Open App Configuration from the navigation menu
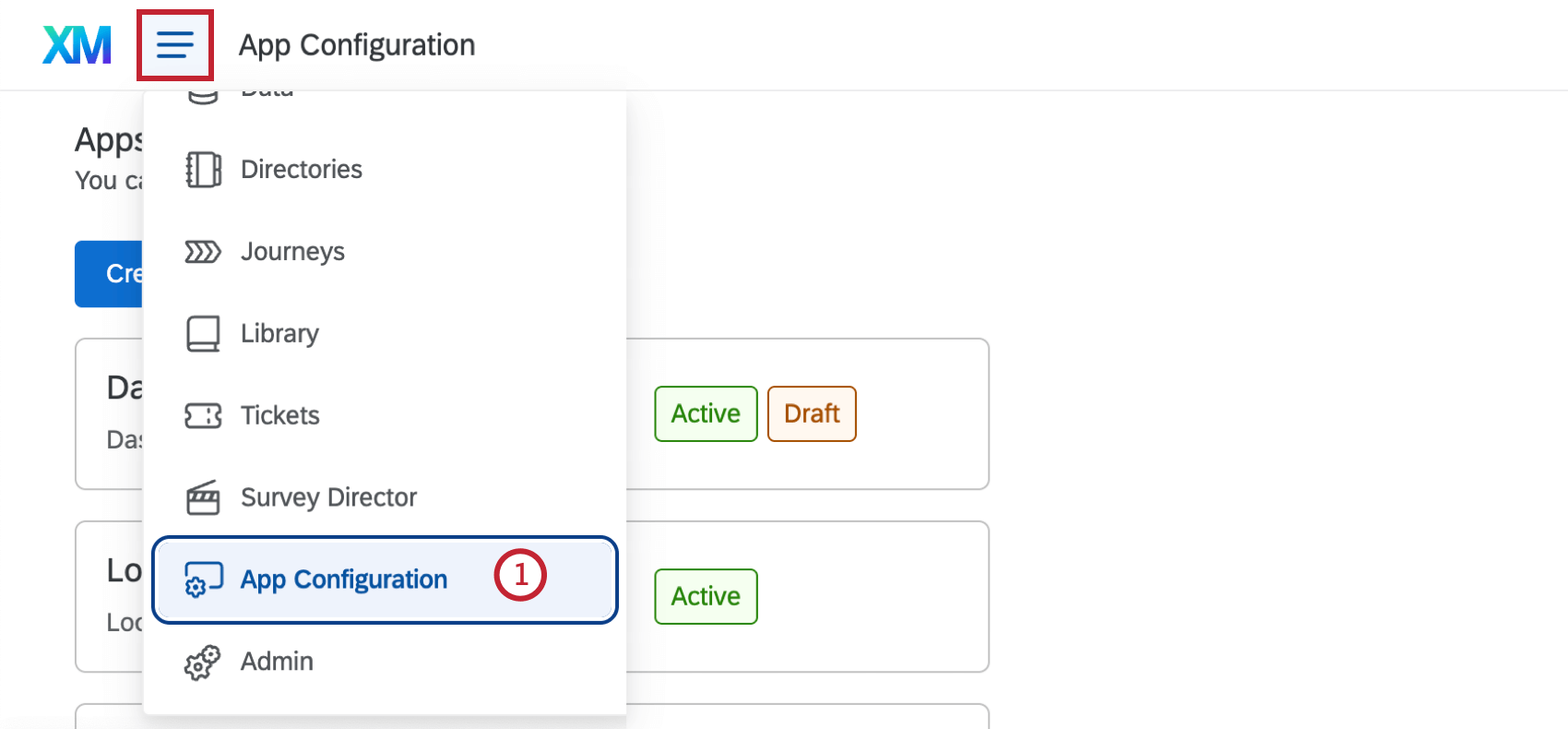 click(x=344, y=580)
